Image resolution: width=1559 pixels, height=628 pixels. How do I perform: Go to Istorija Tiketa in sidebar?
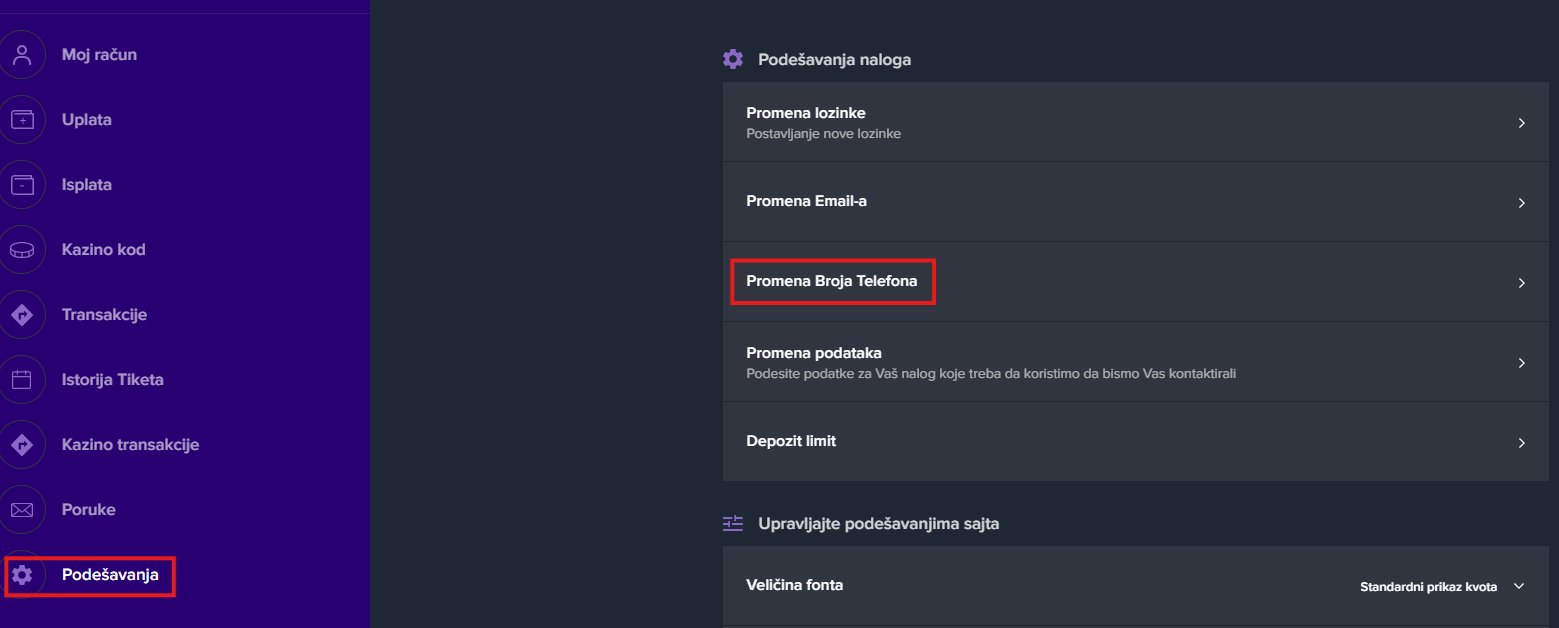coord(112,380)
